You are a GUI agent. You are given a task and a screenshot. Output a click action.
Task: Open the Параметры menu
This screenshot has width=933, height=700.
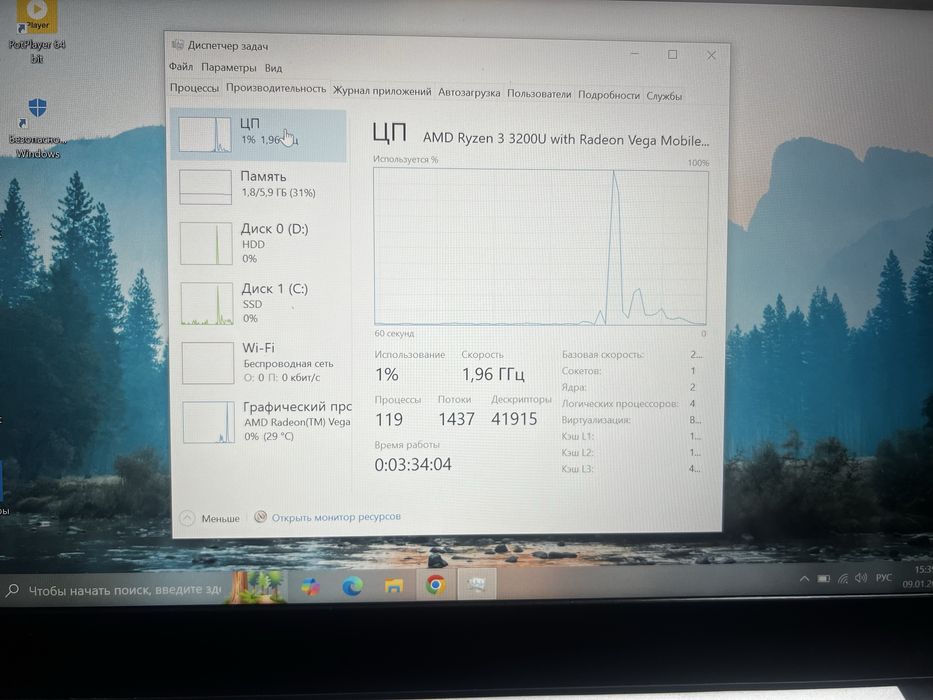(228, 67)
